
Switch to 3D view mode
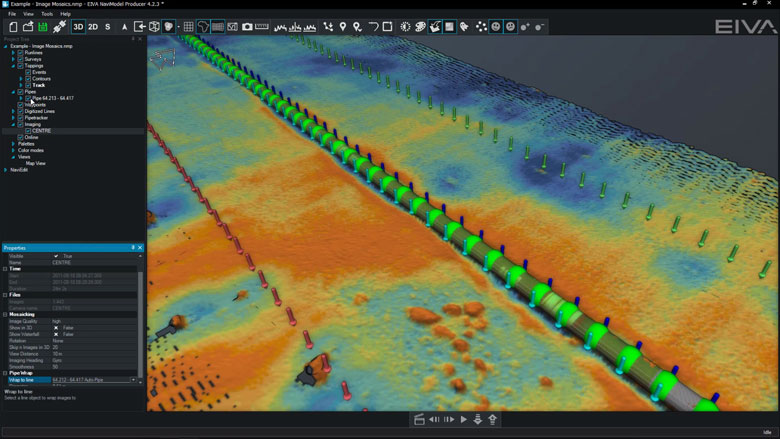pos(78,27)
